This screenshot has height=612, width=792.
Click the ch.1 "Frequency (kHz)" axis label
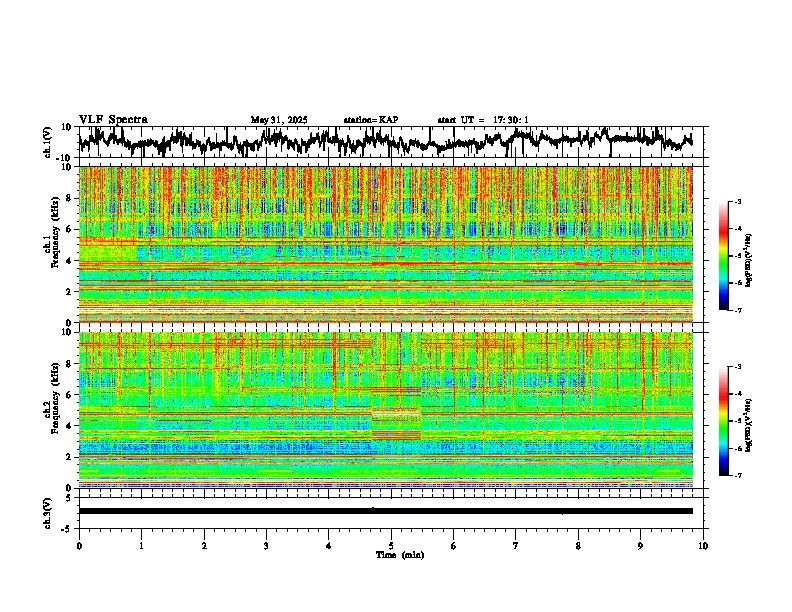tap(55, 231)
